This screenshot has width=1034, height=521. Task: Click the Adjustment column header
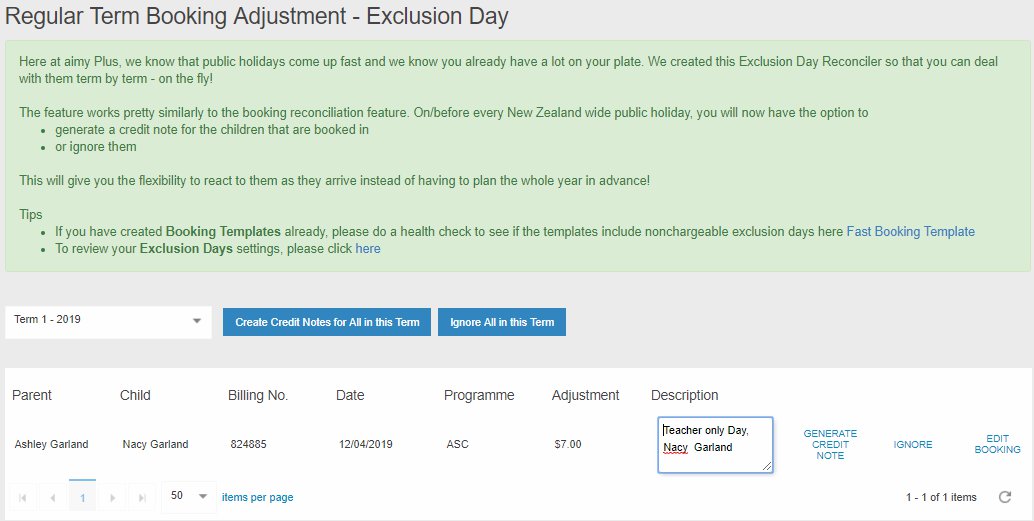click(x=585, y=395)
